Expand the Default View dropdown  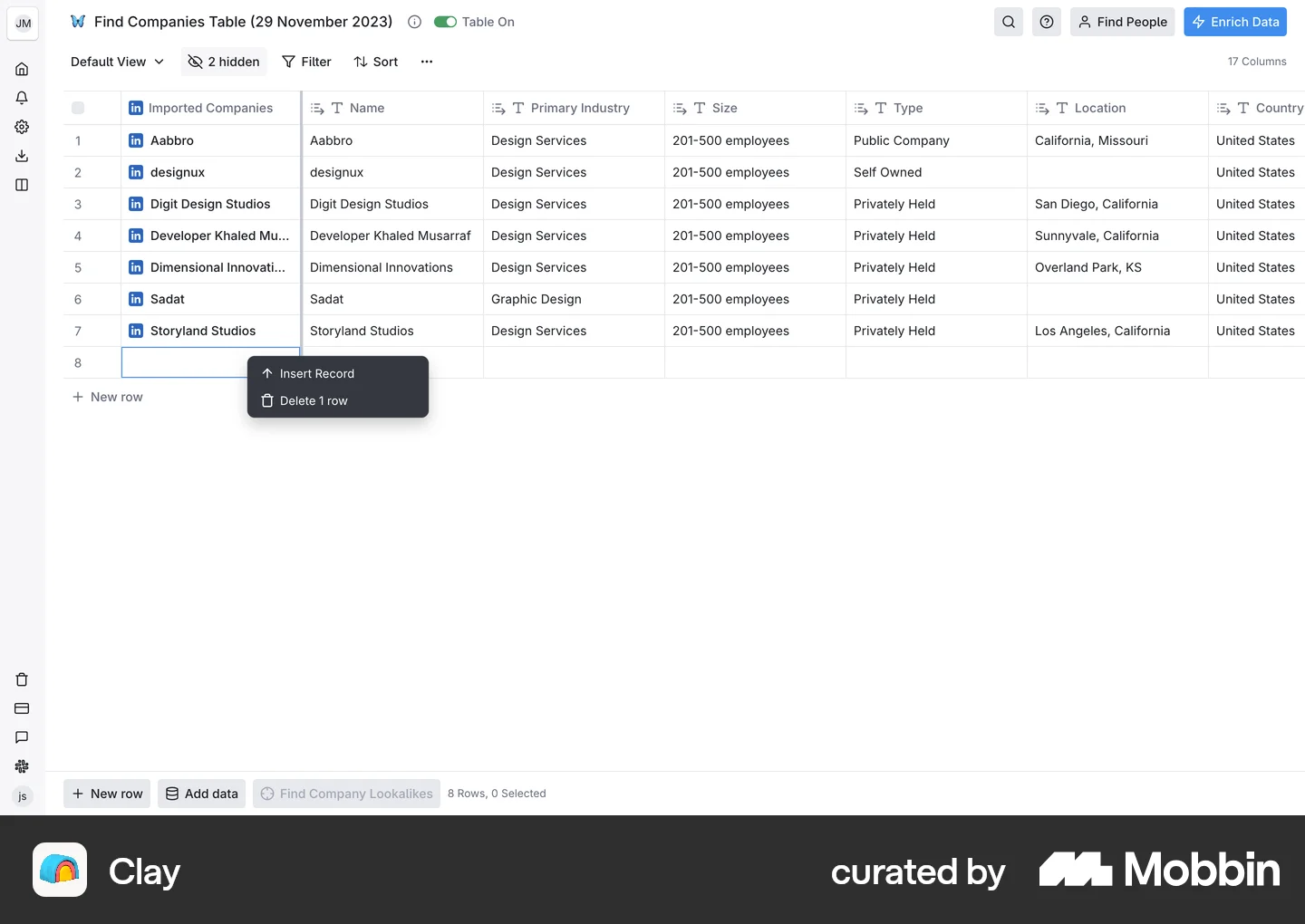118,62
